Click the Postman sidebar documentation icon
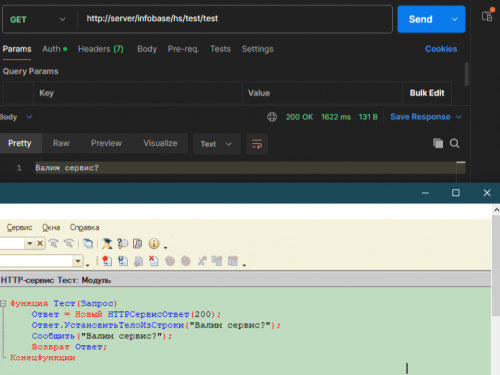Image resolution: width=500 pixels, height=375 pixels. point(487,16)
